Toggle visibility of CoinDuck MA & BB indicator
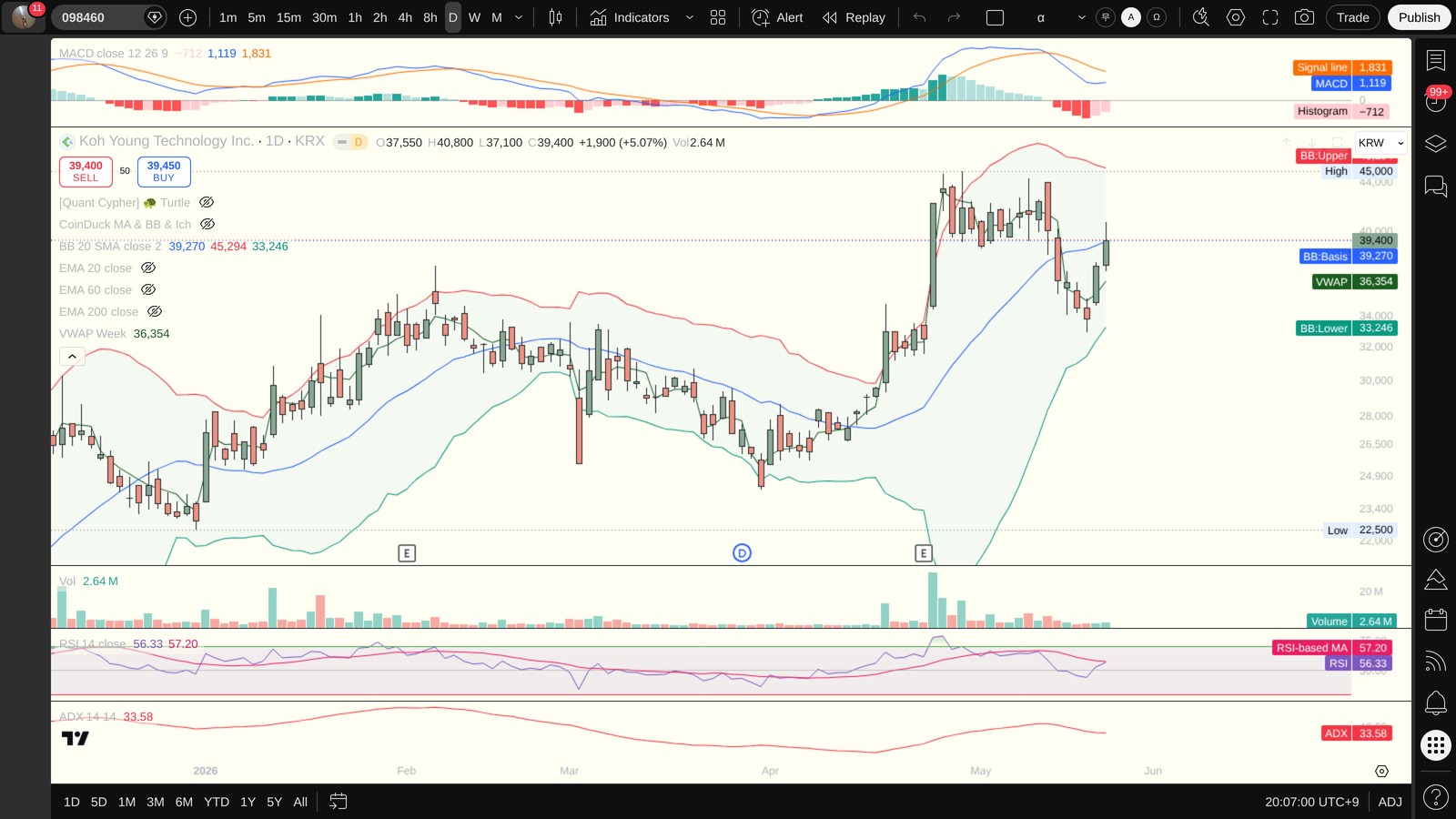Image resolution: width=1456 pixels, height=819 pixels. click(x=207, y=224)
